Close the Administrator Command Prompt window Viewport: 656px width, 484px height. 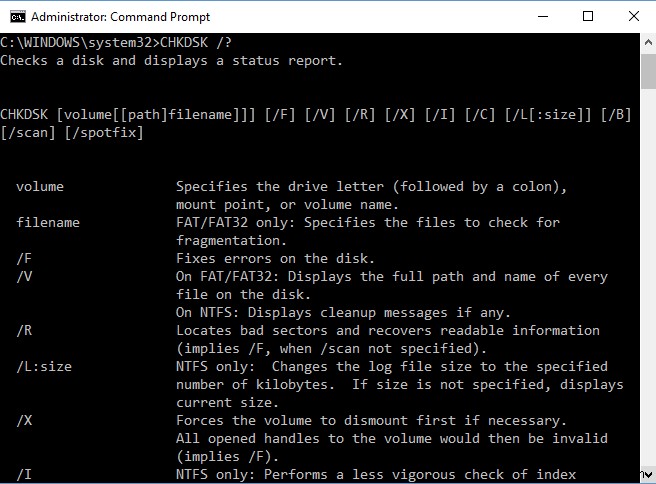(633, 16)
